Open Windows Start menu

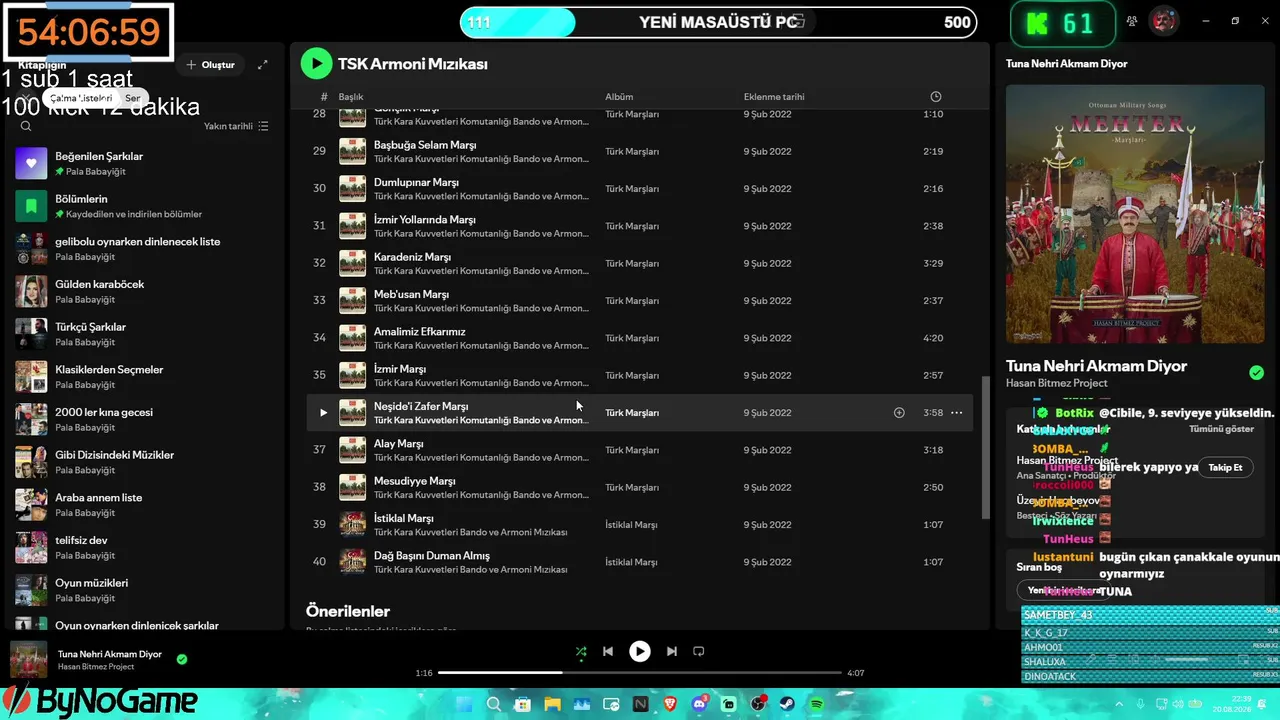pyautogui.click(x=465, y=705)
